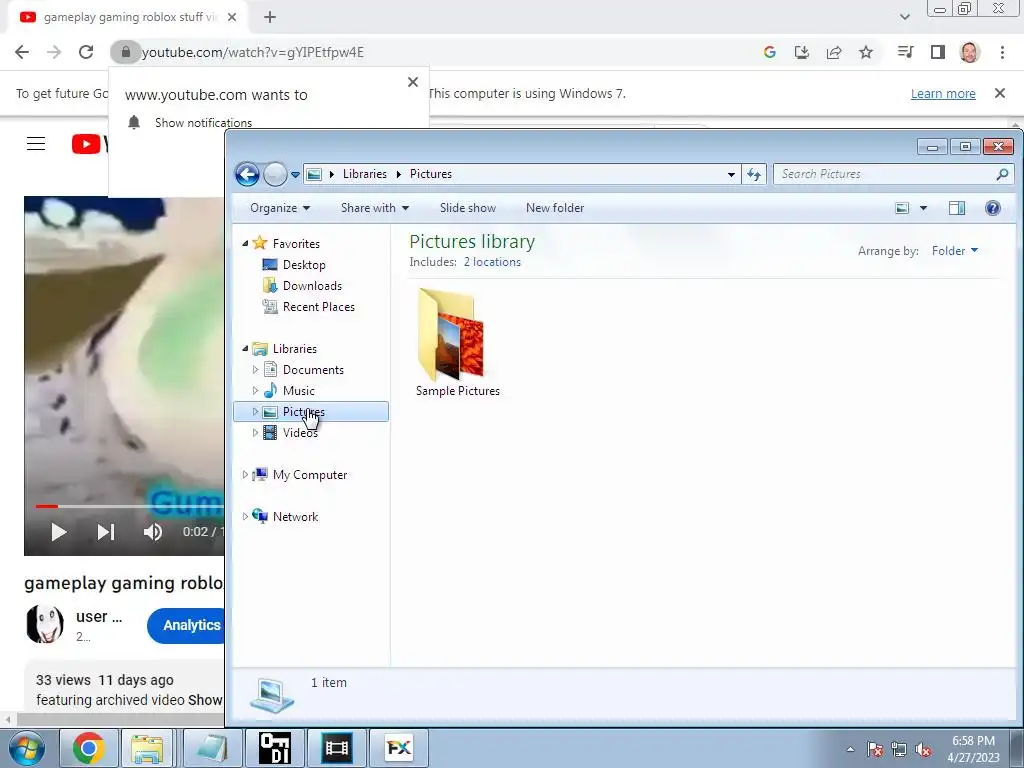Open Explorer help question mark icon
1024x768 pixels.
tap(993, 208)
